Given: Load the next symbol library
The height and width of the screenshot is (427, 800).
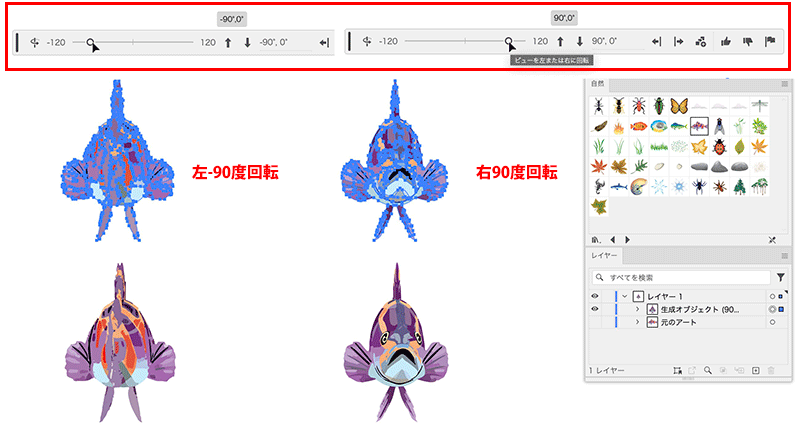Looking at the screenshot, I should coord(627,240).
